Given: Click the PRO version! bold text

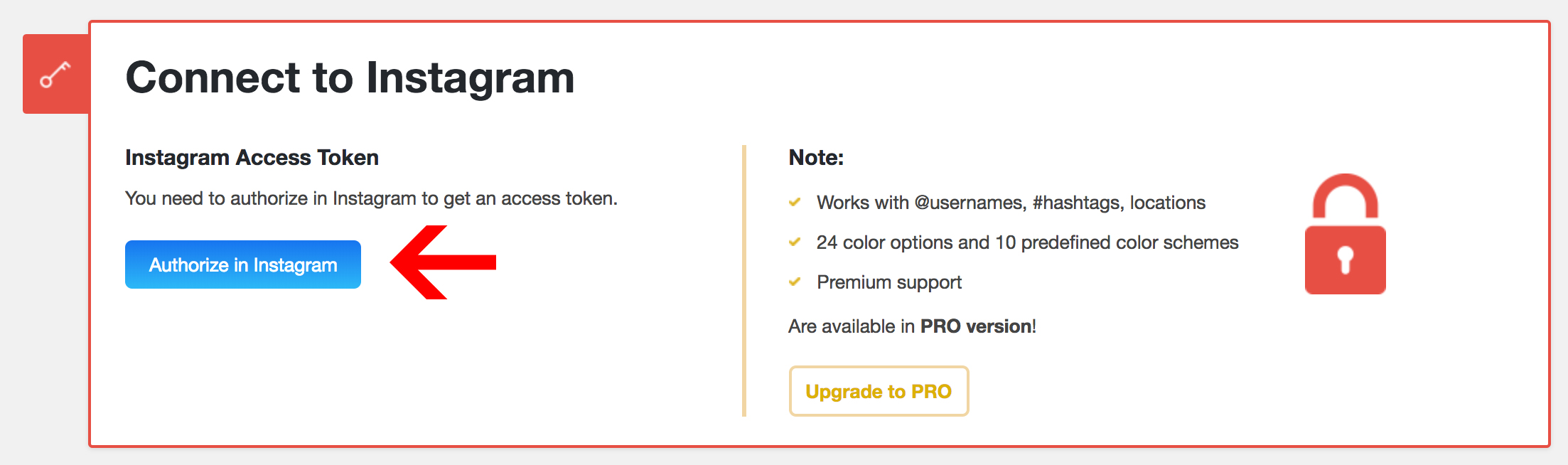Looking at the screenshot, I should [978, 326].
